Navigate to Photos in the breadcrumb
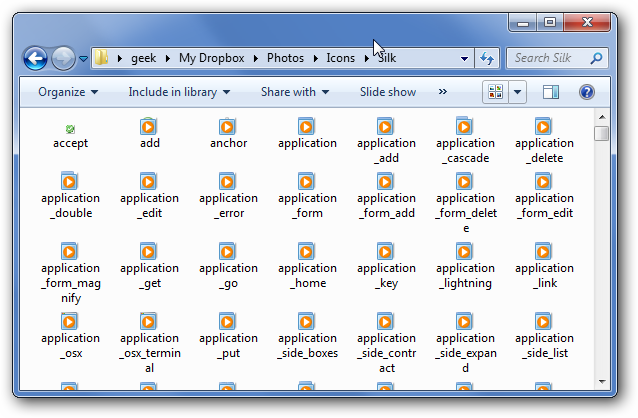Viewport: 638px width, 418px height. (285, 58)
